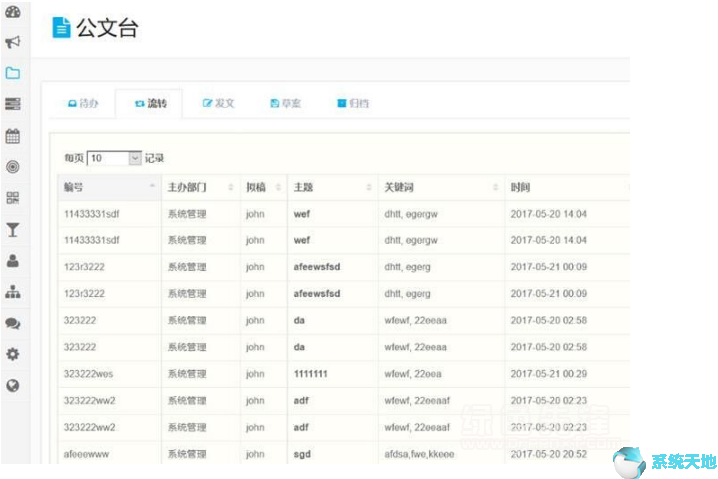Click the globe icon in sidebar
The height and width of the screenshot is (479, 718).
point(13,385)
